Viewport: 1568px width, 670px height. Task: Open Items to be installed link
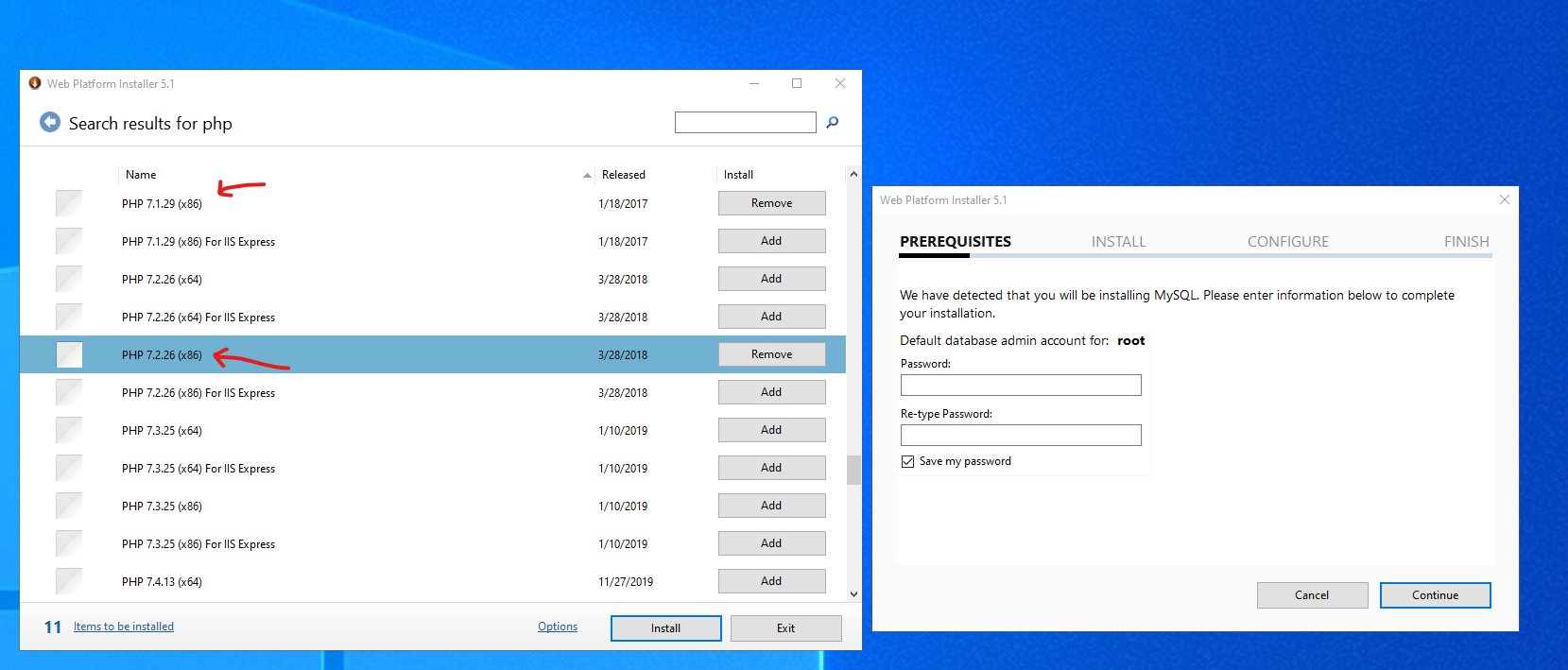(124, 627)
